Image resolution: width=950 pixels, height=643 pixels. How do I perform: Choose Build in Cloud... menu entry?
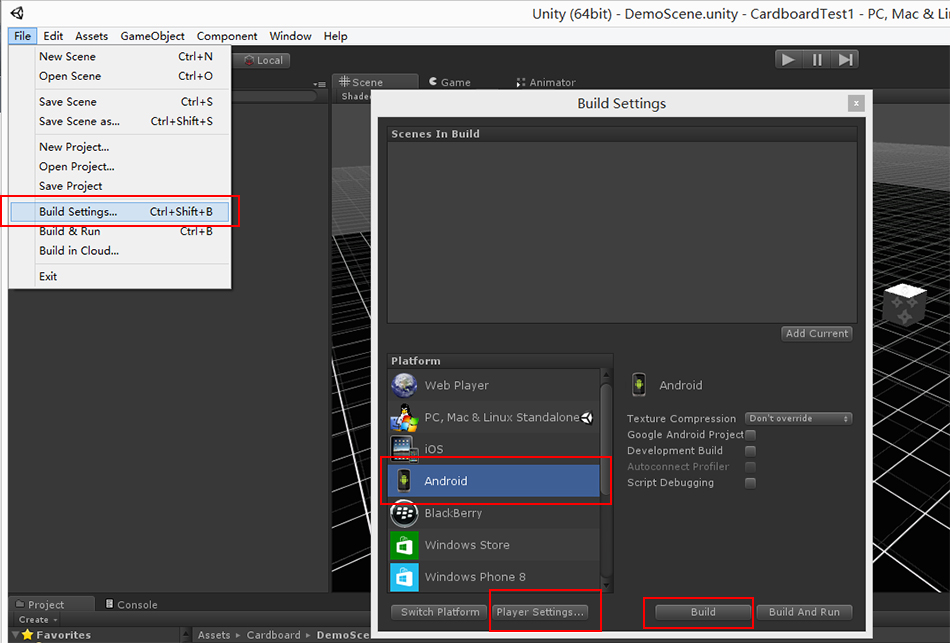[120, 250]
